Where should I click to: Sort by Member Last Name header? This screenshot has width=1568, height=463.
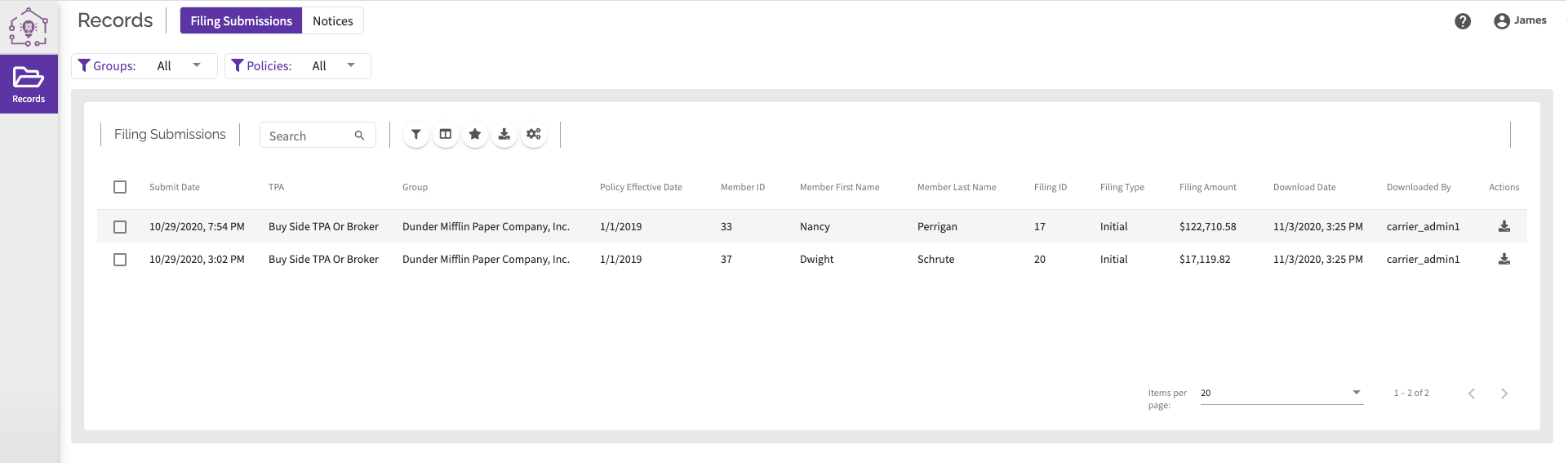pos(957,187)
